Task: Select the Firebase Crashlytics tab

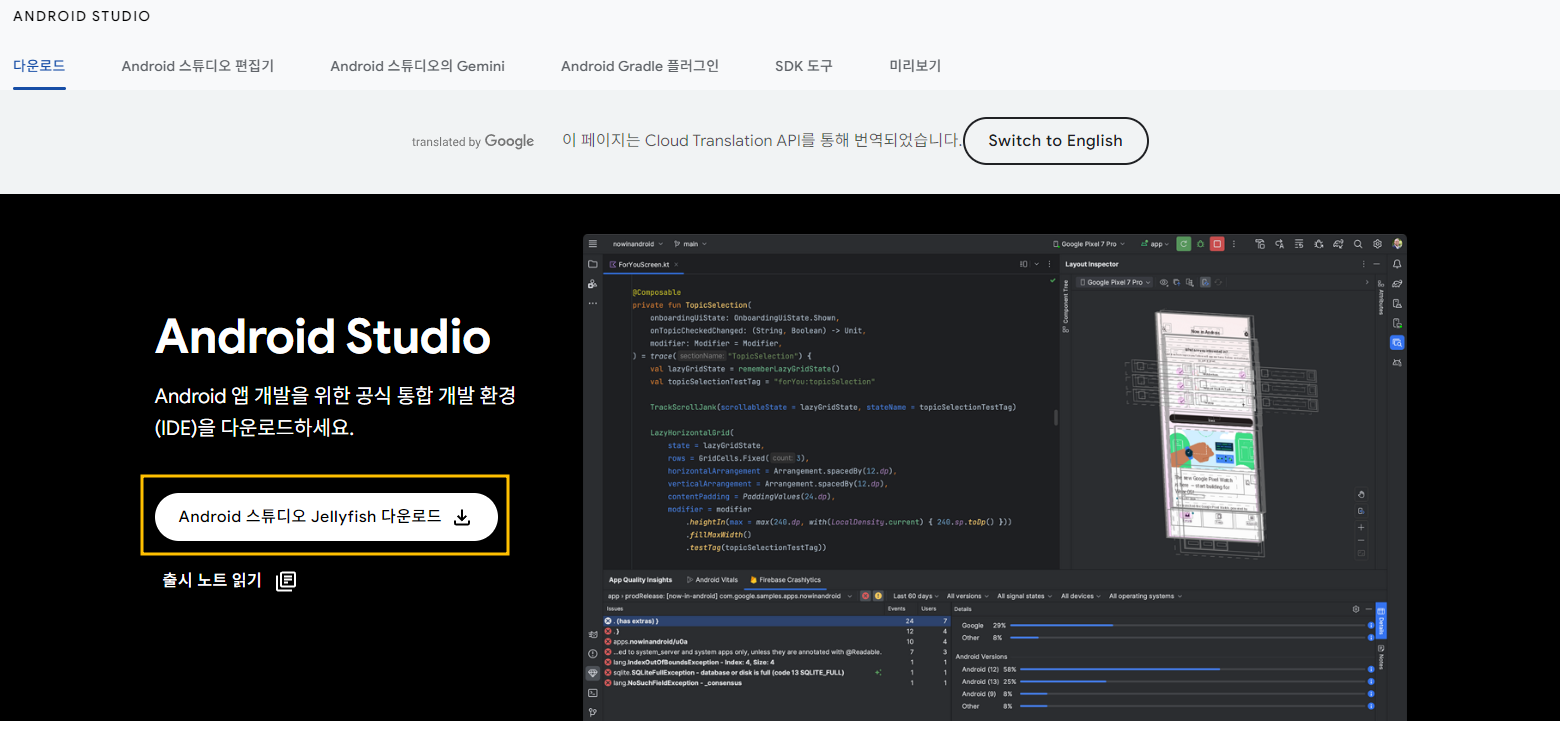Action: 785,579
